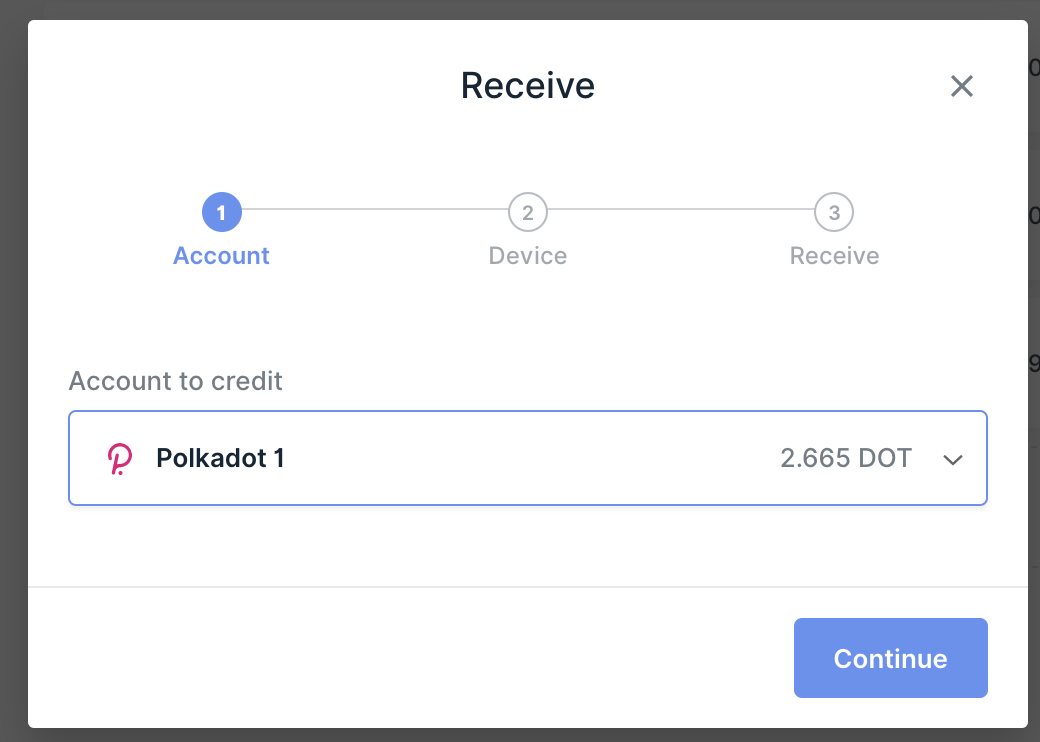
Task: Click progress line between steps 2 and 3
Action: (681, 210)
